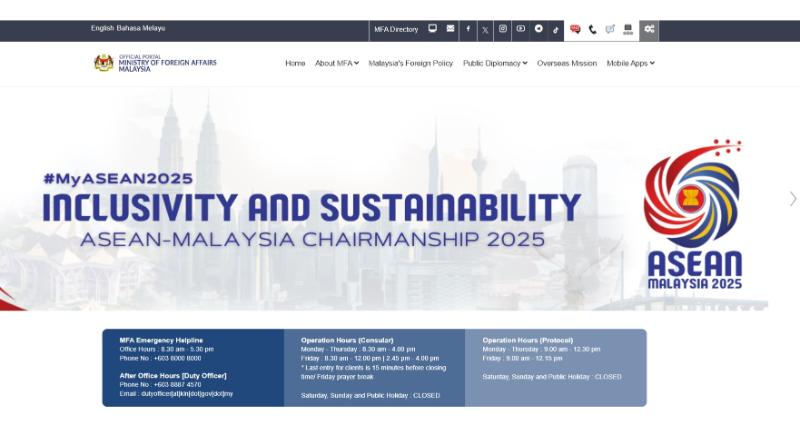Click the duty officer email address line
The height and width of the screenshot is (445, 800).
(x=176, y=393)
